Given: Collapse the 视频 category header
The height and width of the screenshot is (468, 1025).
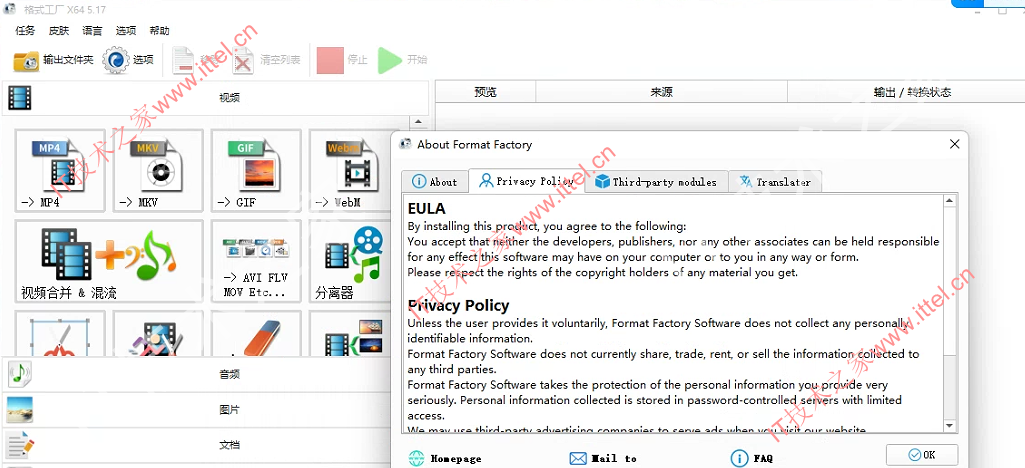Looking at the screenshot, I should (x=216, y=98).
